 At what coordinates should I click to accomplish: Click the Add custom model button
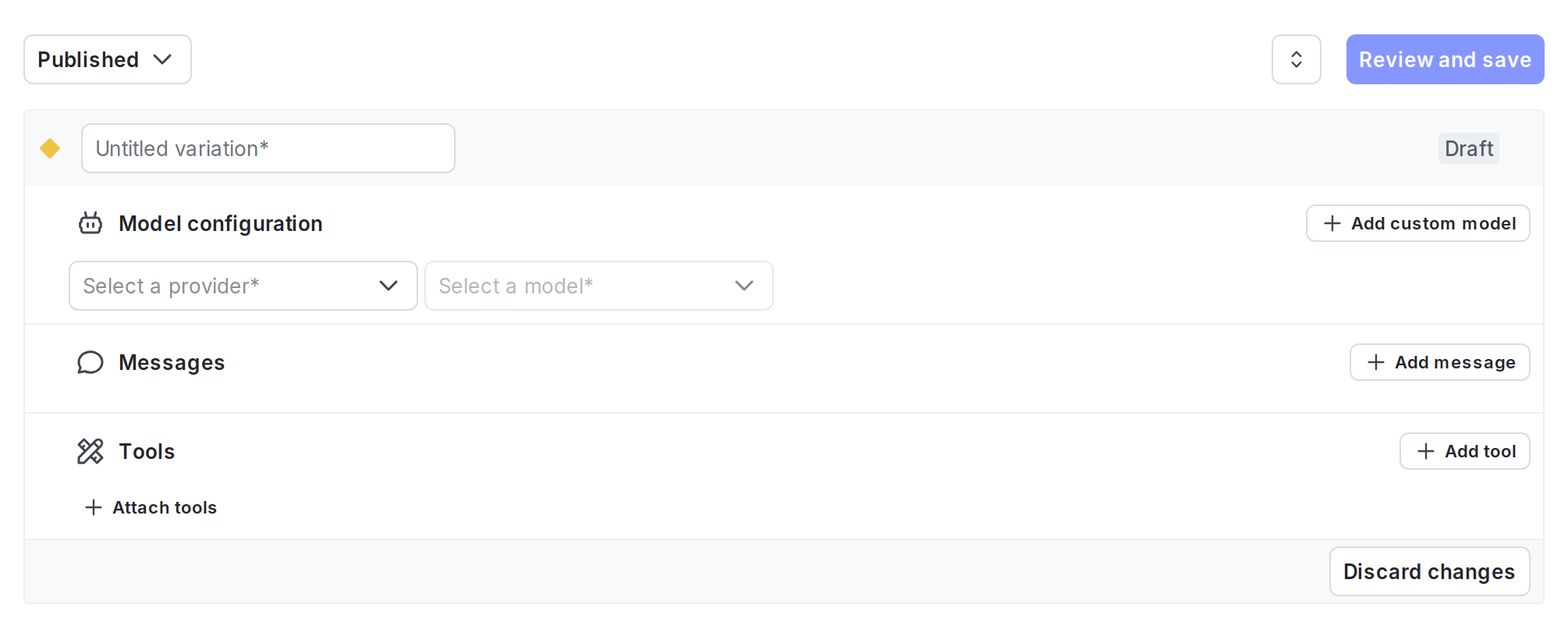pos(1417,223)
